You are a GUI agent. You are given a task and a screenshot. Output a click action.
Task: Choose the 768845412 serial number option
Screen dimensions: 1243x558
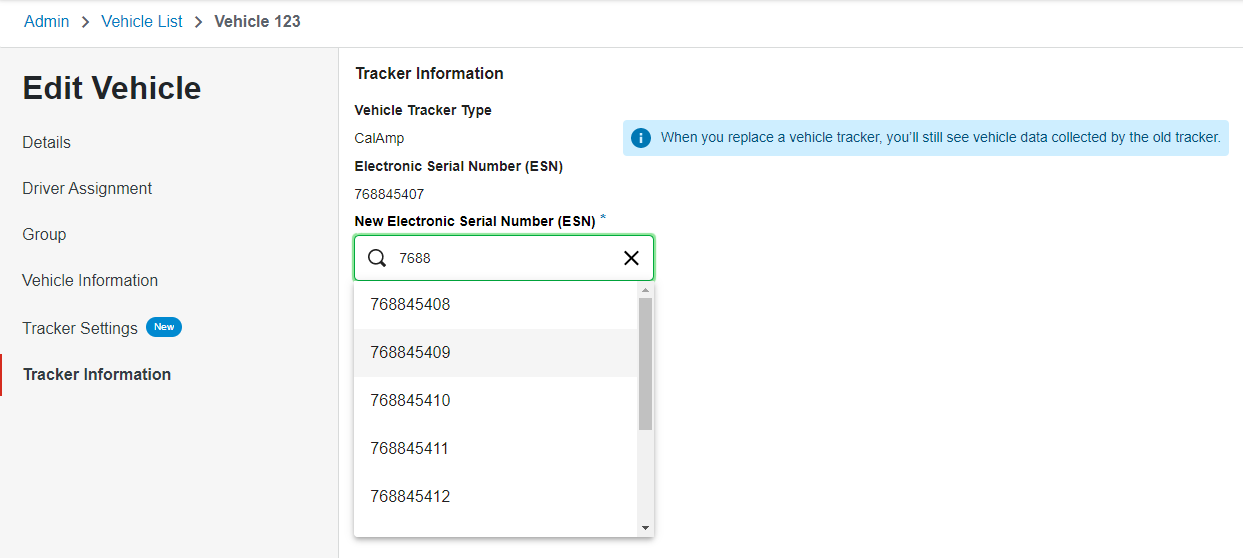tap(410, 497)
